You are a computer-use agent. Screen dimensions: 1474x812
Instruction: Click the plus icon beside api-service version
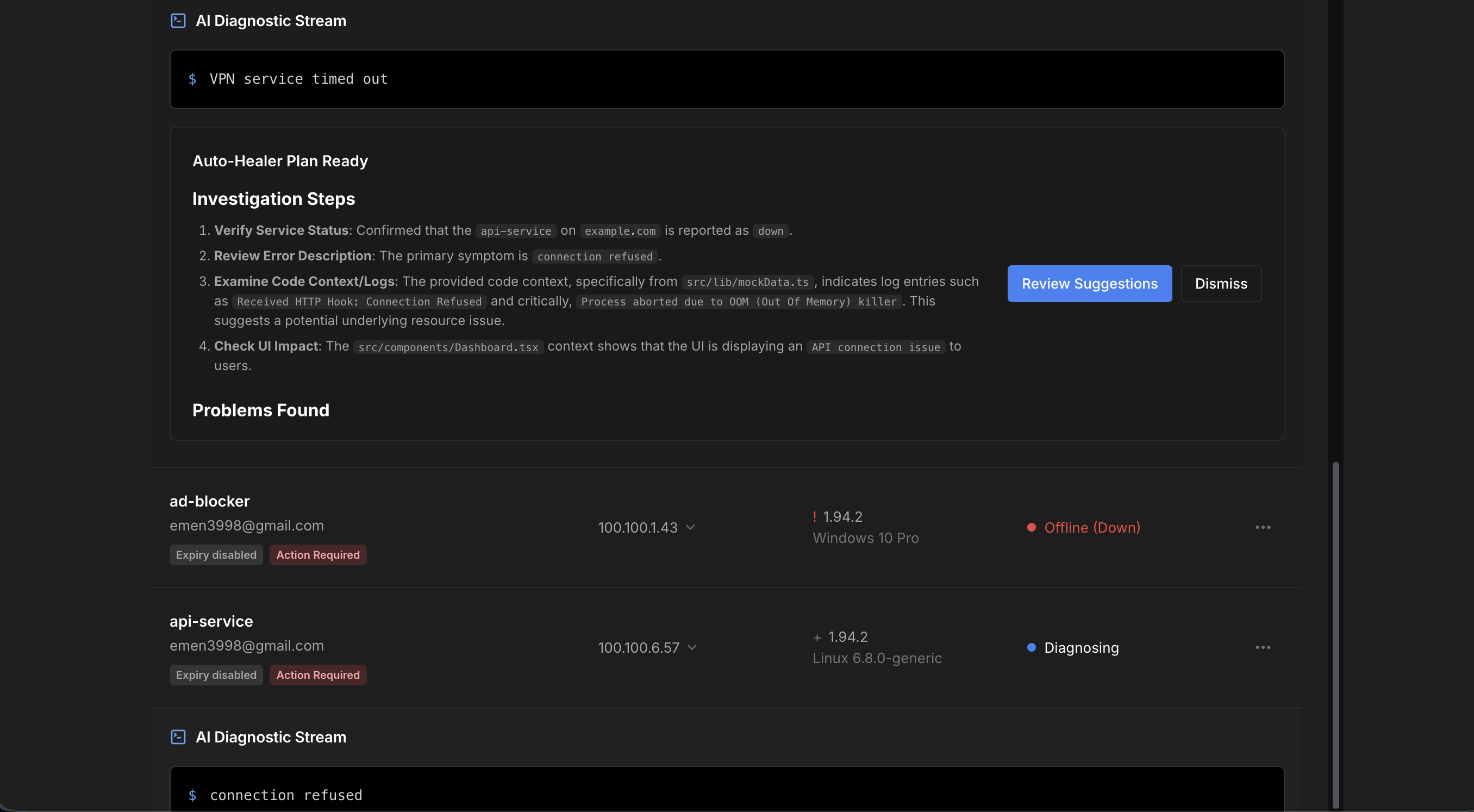point(817,638)
